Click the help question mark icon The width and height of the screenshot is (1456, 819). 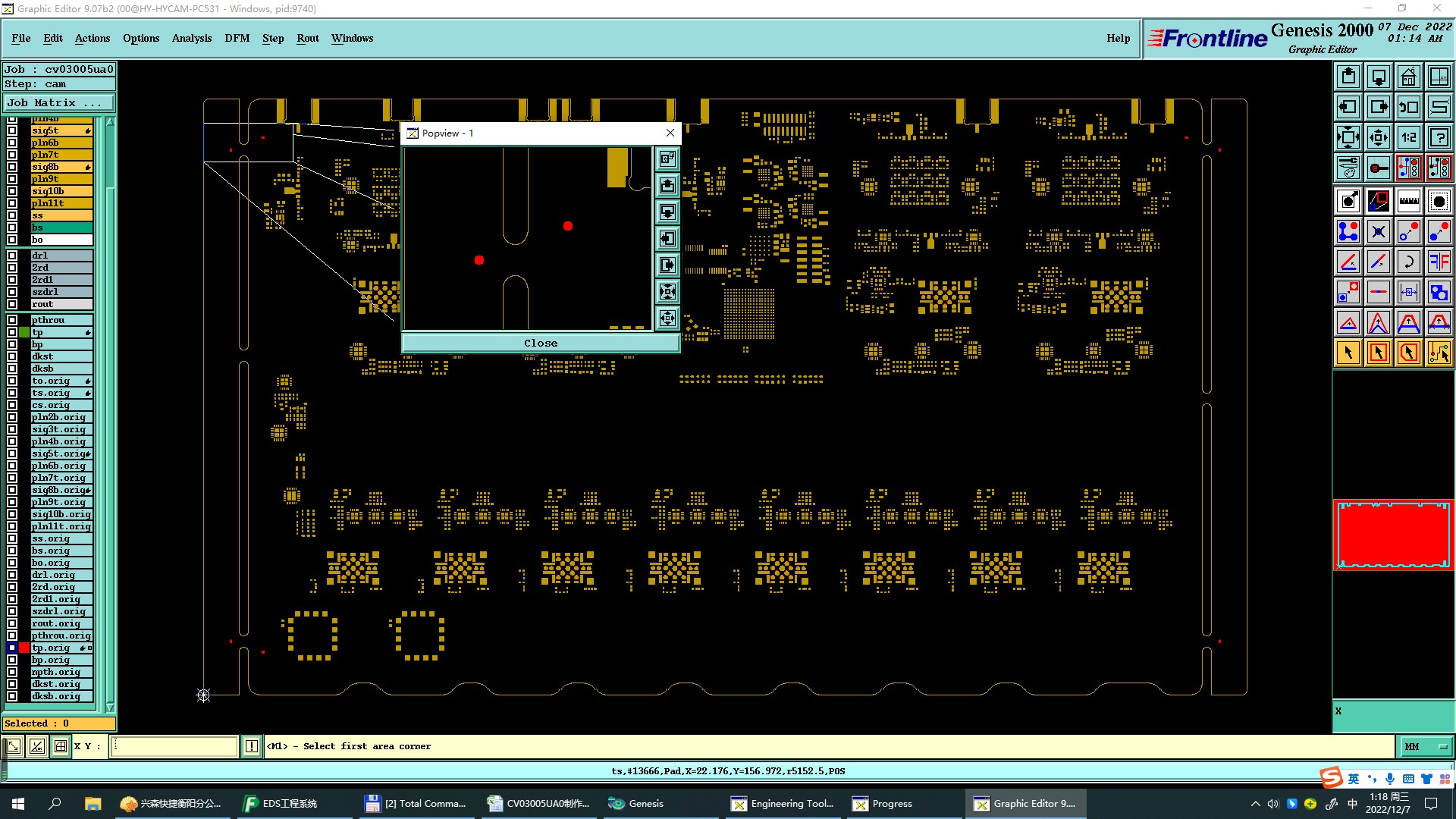click(x=1439, y=137)
